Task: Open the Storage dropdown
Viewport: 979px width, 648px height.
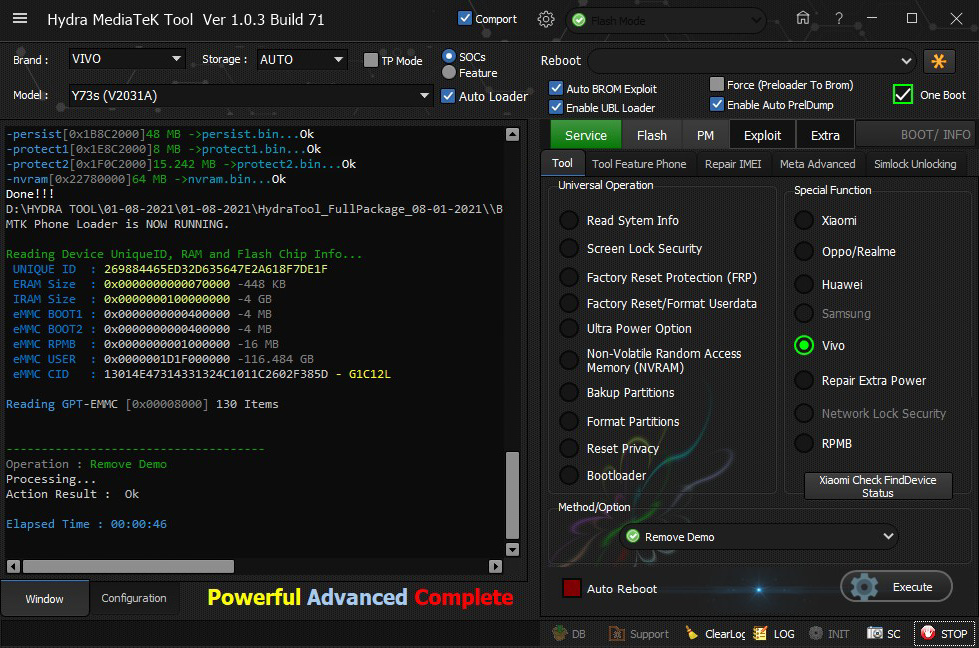Action: tap(302, 59)
